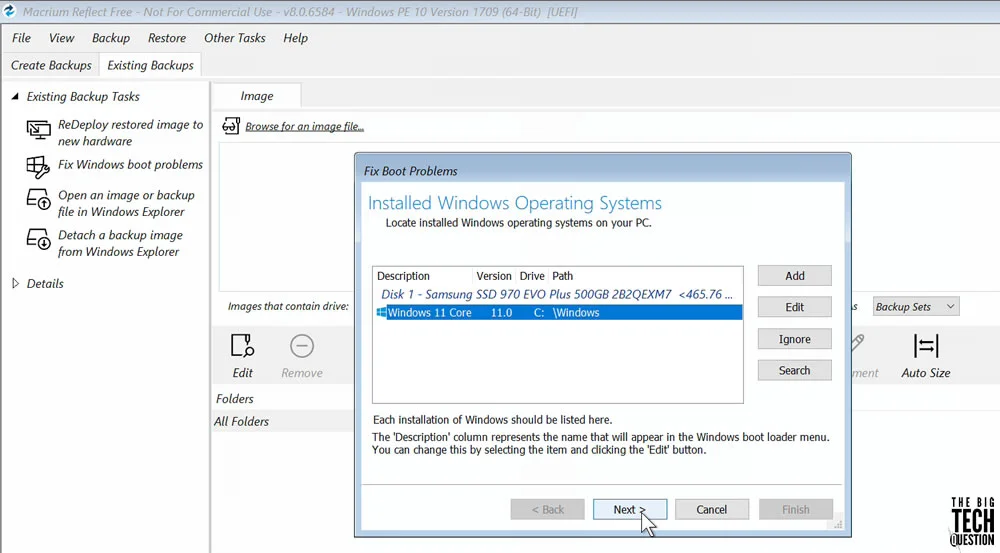Image resolution: width=1000 pixels, height=553 pixels.
Task: Click the disabled Finish button
Action: click(795, 509)
